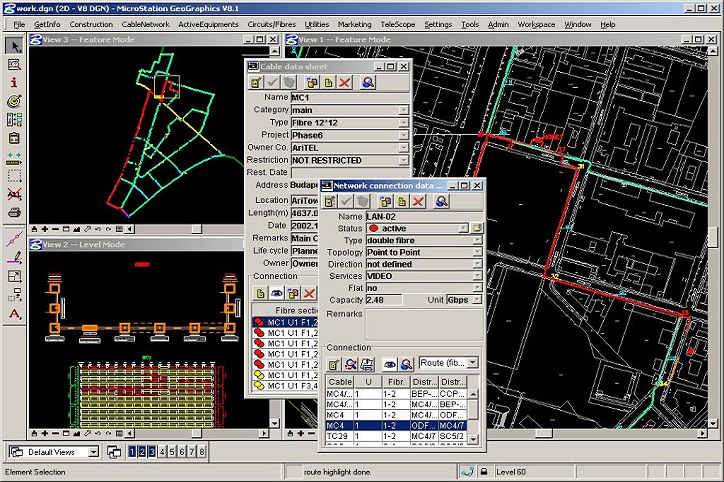Viewport: 724px width, 482px height.
Task: Click copy icon in Network connection data toolbar
Action: coord(386,201)
